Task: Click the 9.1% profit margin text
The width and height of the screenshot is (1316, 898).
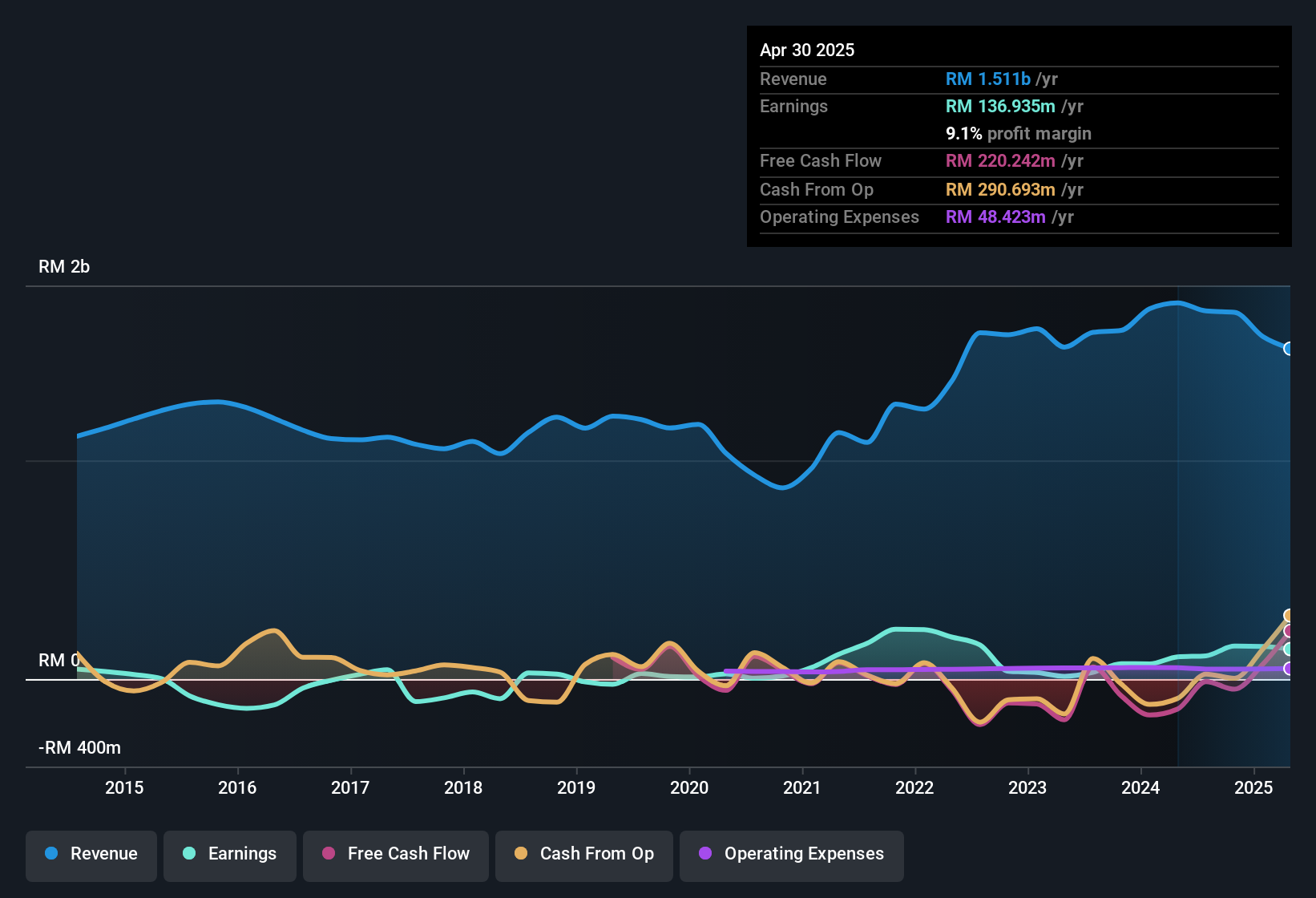Action: pos(963,134)
